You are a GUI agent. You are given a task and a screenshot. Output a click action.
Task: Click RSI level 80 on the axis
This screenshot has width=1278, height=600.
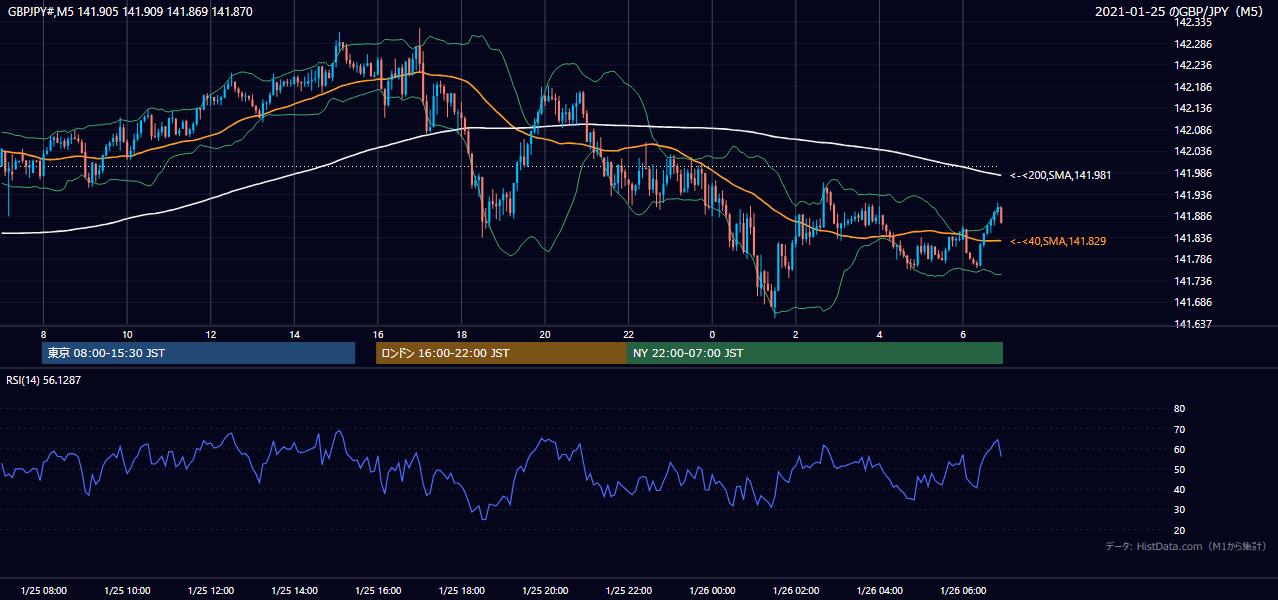1179,409
